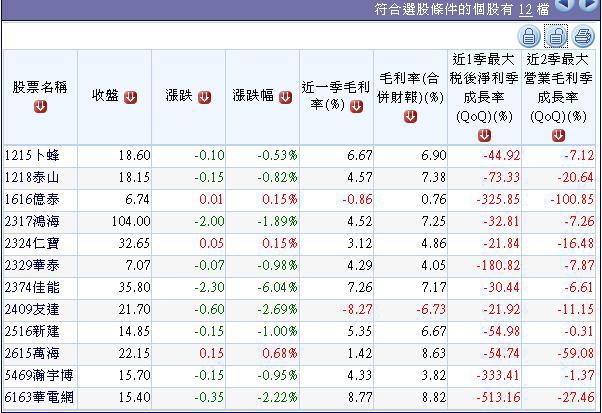Select 卜蜂 closing price 18.60
This screenshot has width=602, height=413.
click(x=134, y=155)
